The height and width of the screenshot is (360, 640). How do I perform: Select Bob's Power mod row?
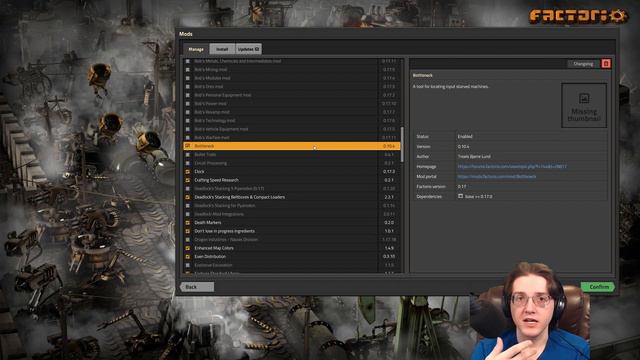291,103
